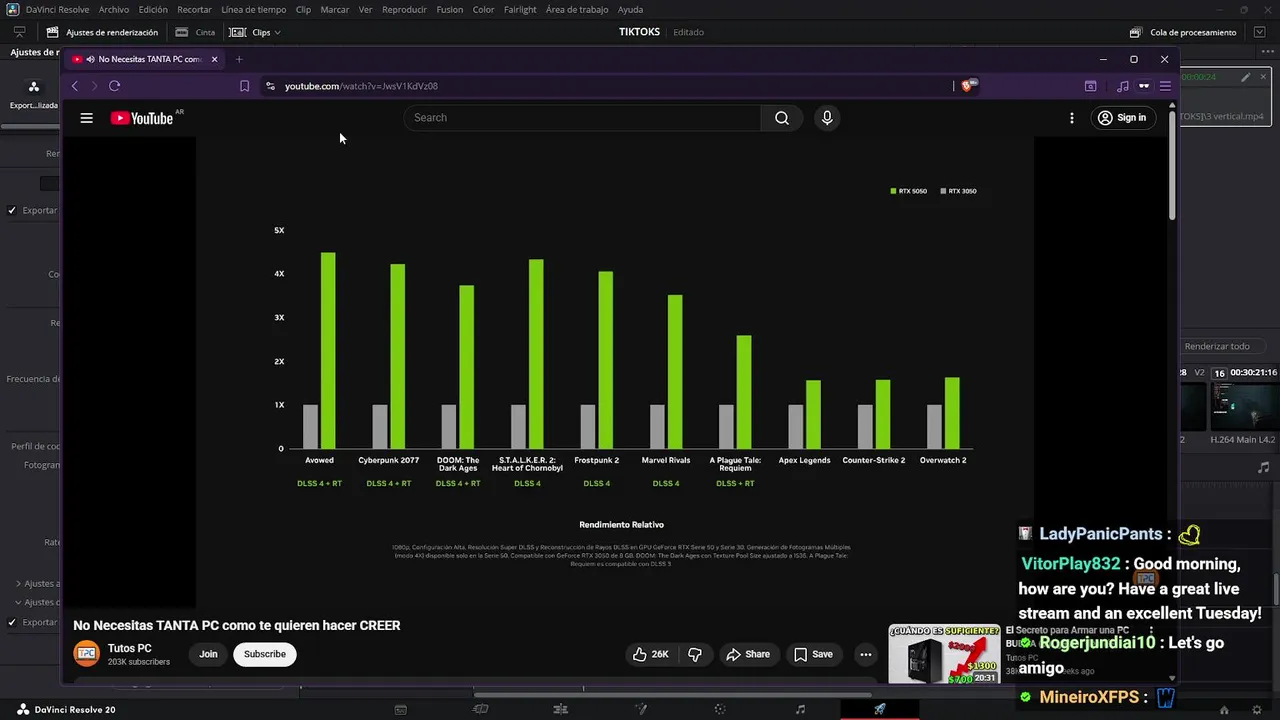Open the Área de trabajo menu
Image resolution: width=1280 pixels, height=720 pixels.
tap(577, 9)
